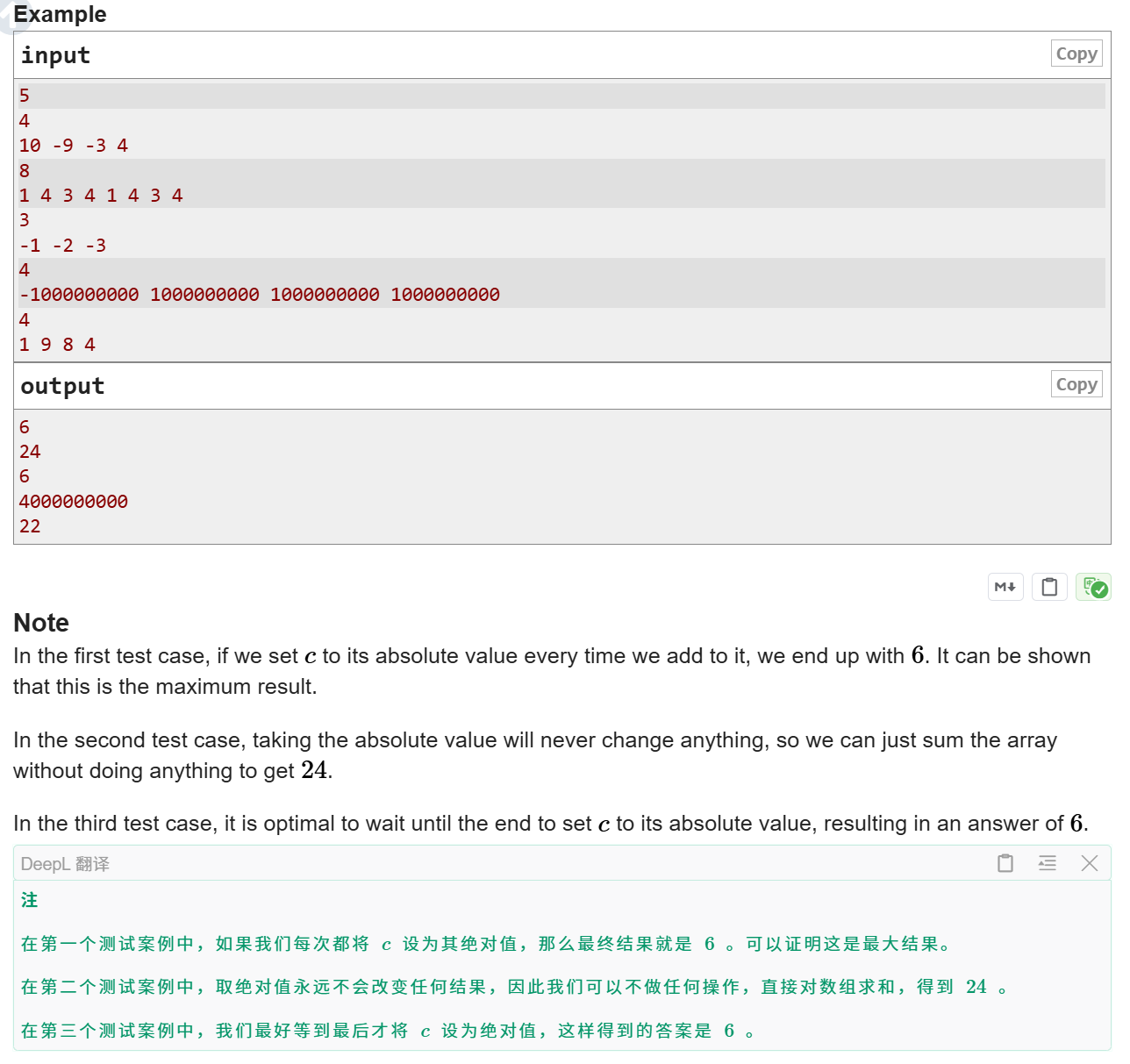Click input line '-1 -2 -3'
This screenshot has height=1064, width=1130.
(x=62, y=246)
